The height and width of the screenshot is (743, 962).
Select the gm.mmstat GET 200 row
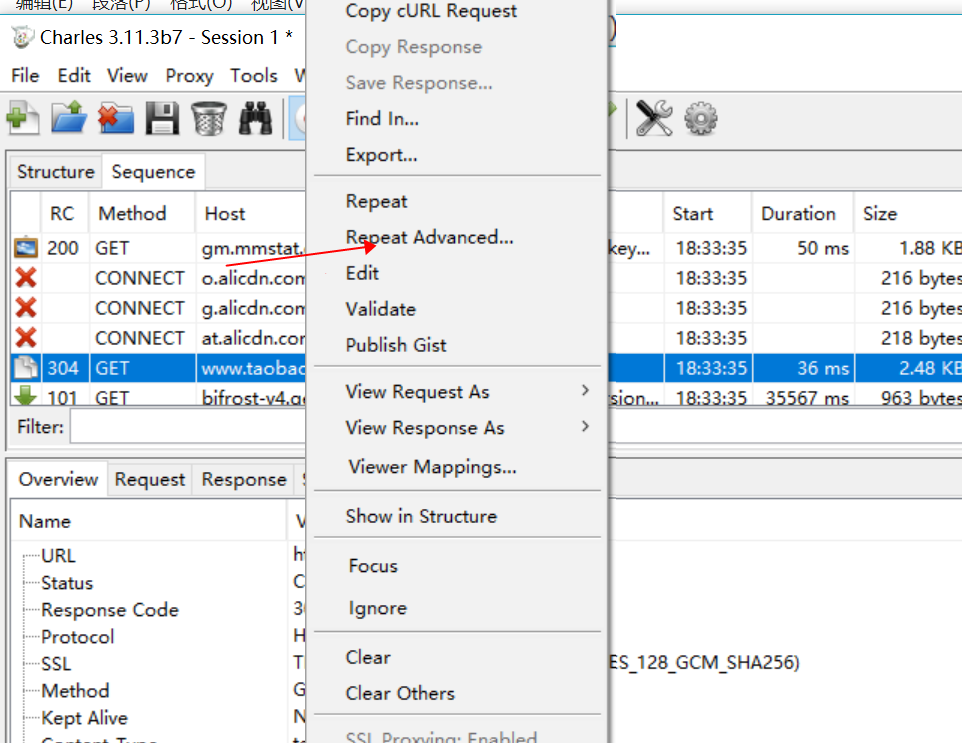pyautogui.click(x=158, y=248)
